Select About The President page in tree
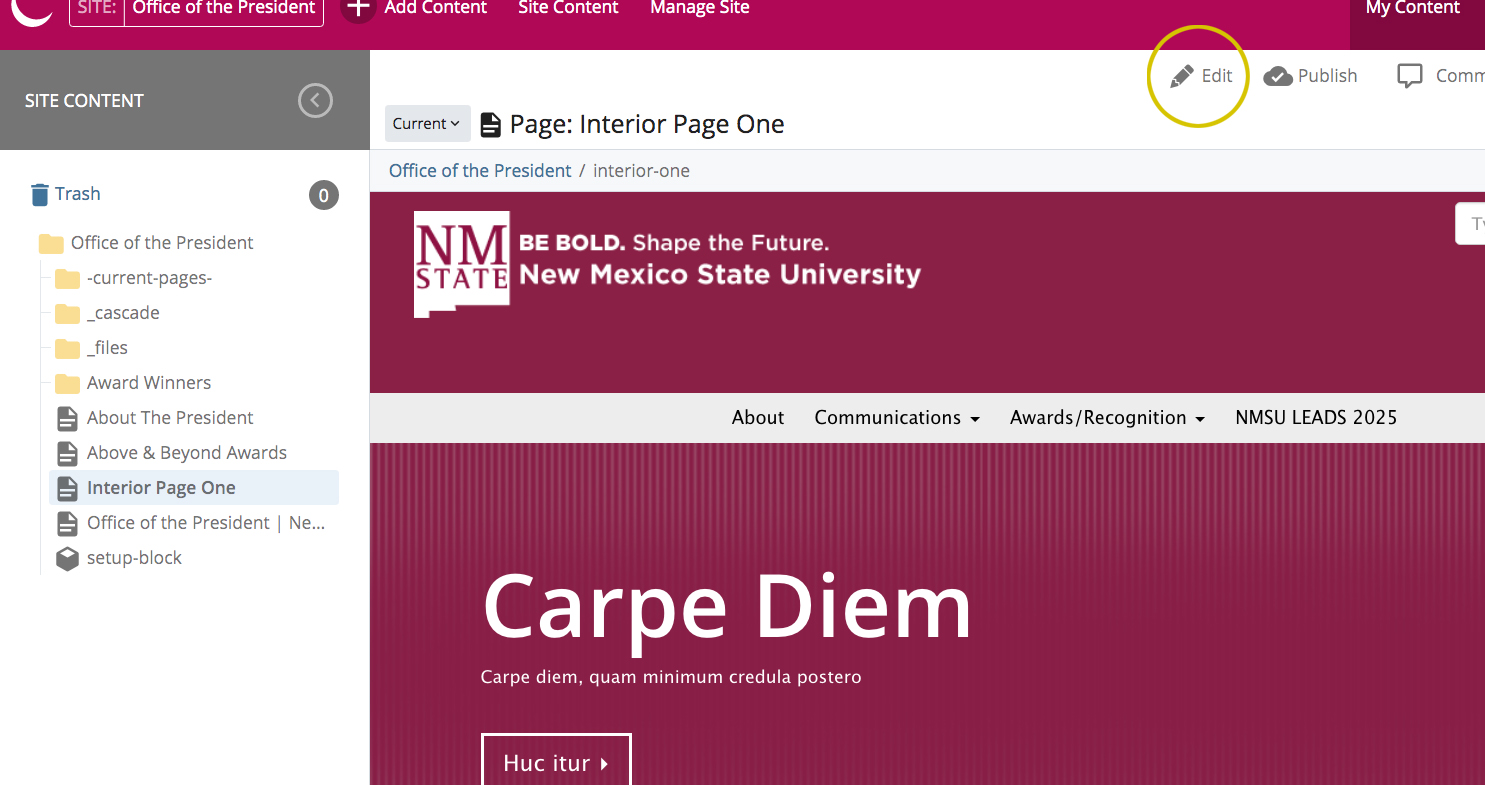 coord(170,418)
